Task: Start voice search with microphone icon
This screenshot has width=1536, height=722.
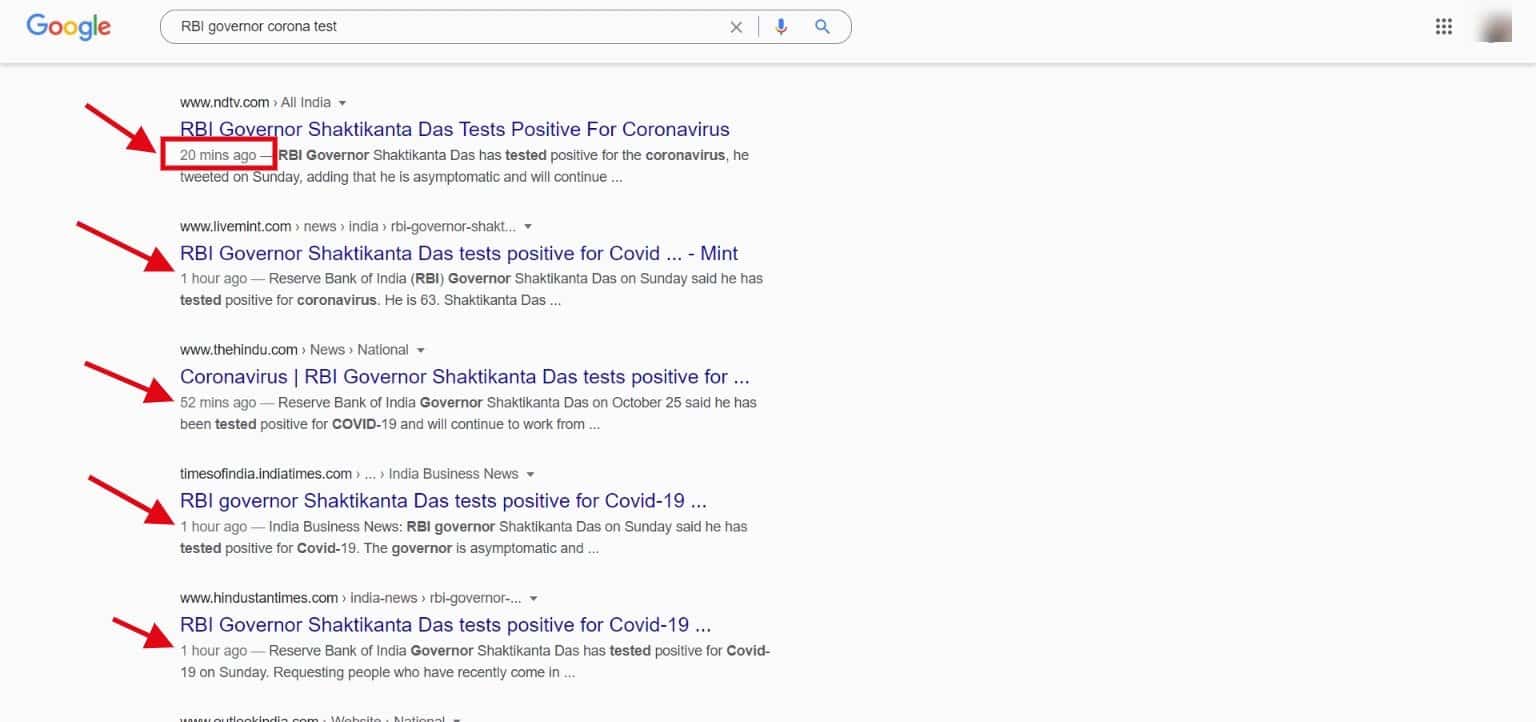Action: click(x=781, y=27)
